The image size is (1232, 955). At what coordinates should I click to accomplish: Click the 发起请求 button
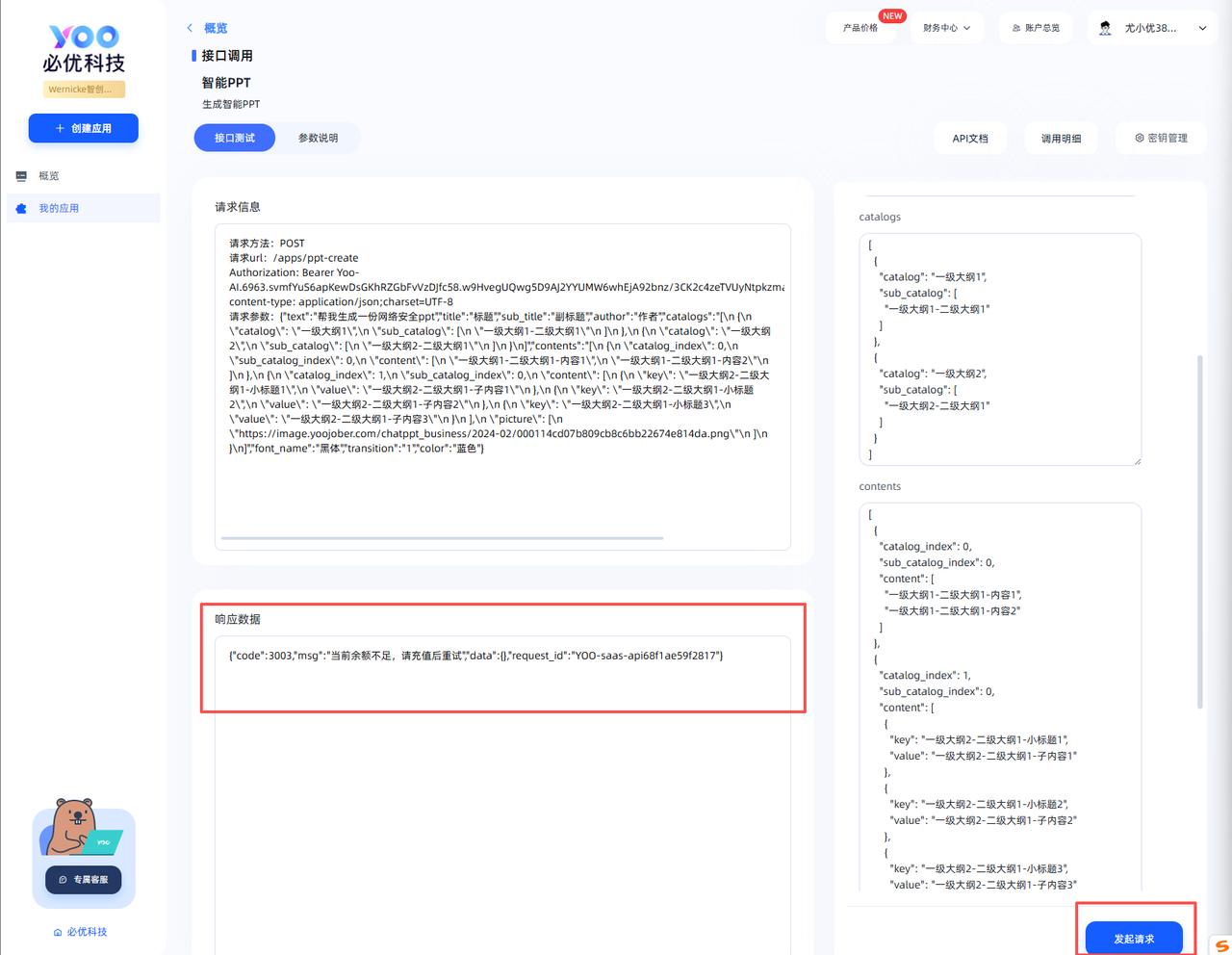click(x=1134, y=939)
